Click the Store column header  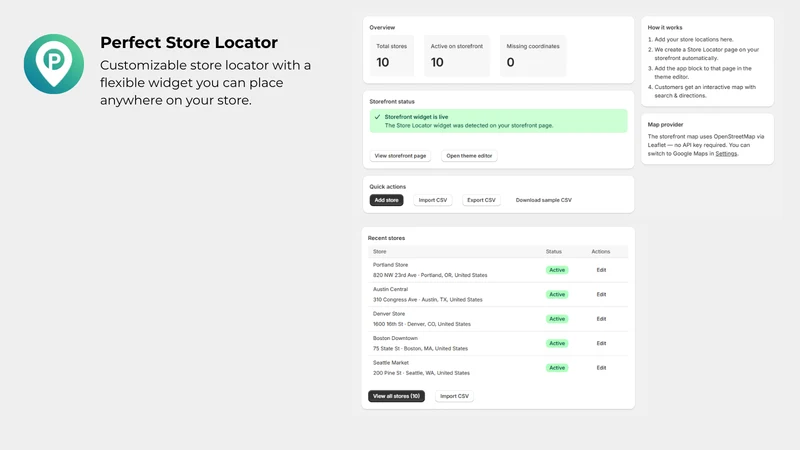pyautogui.click(x=380, y=252)
